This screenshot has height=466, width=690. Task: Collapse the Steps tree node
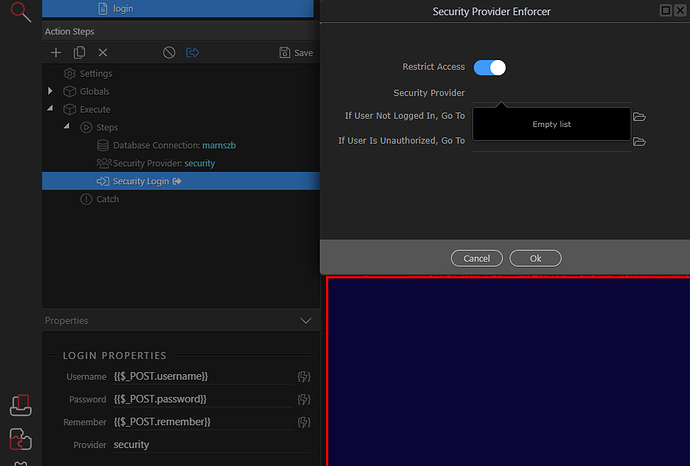pos(66,126)
